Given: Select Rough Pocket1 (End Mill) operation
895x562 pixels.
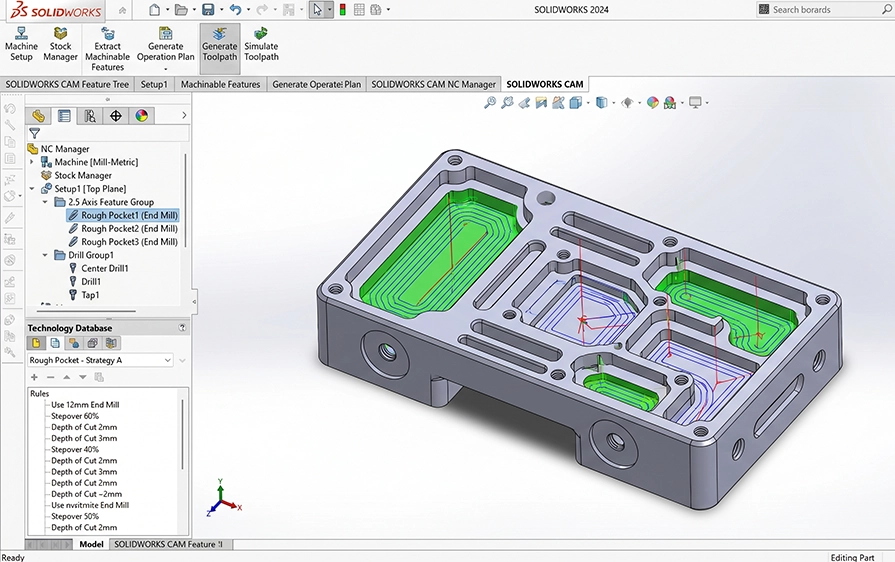Looking at the screenshot, I should (123, 215).
